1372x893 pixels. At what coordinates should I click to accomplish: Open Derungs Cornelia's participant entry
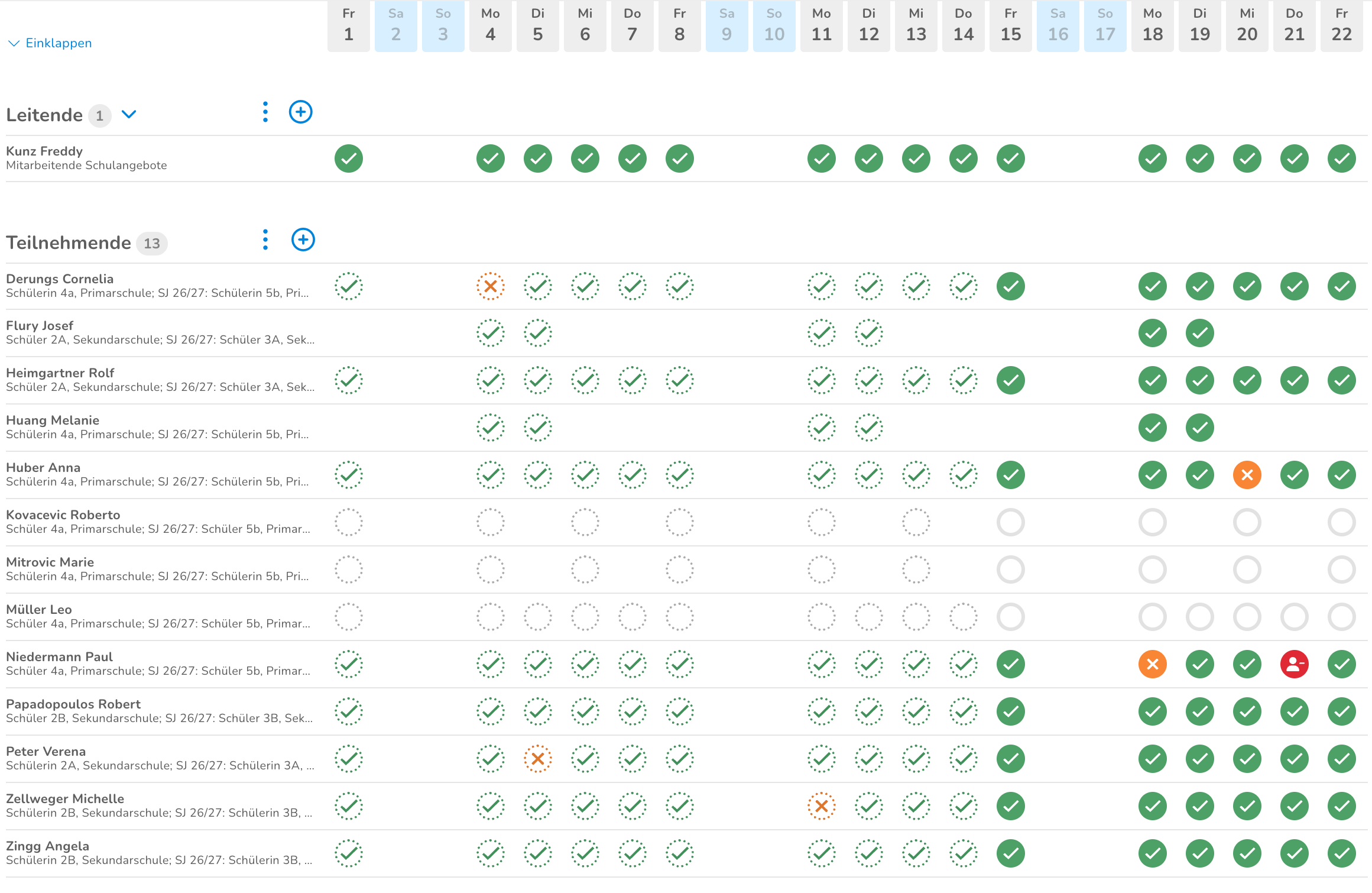pos(60,279)
